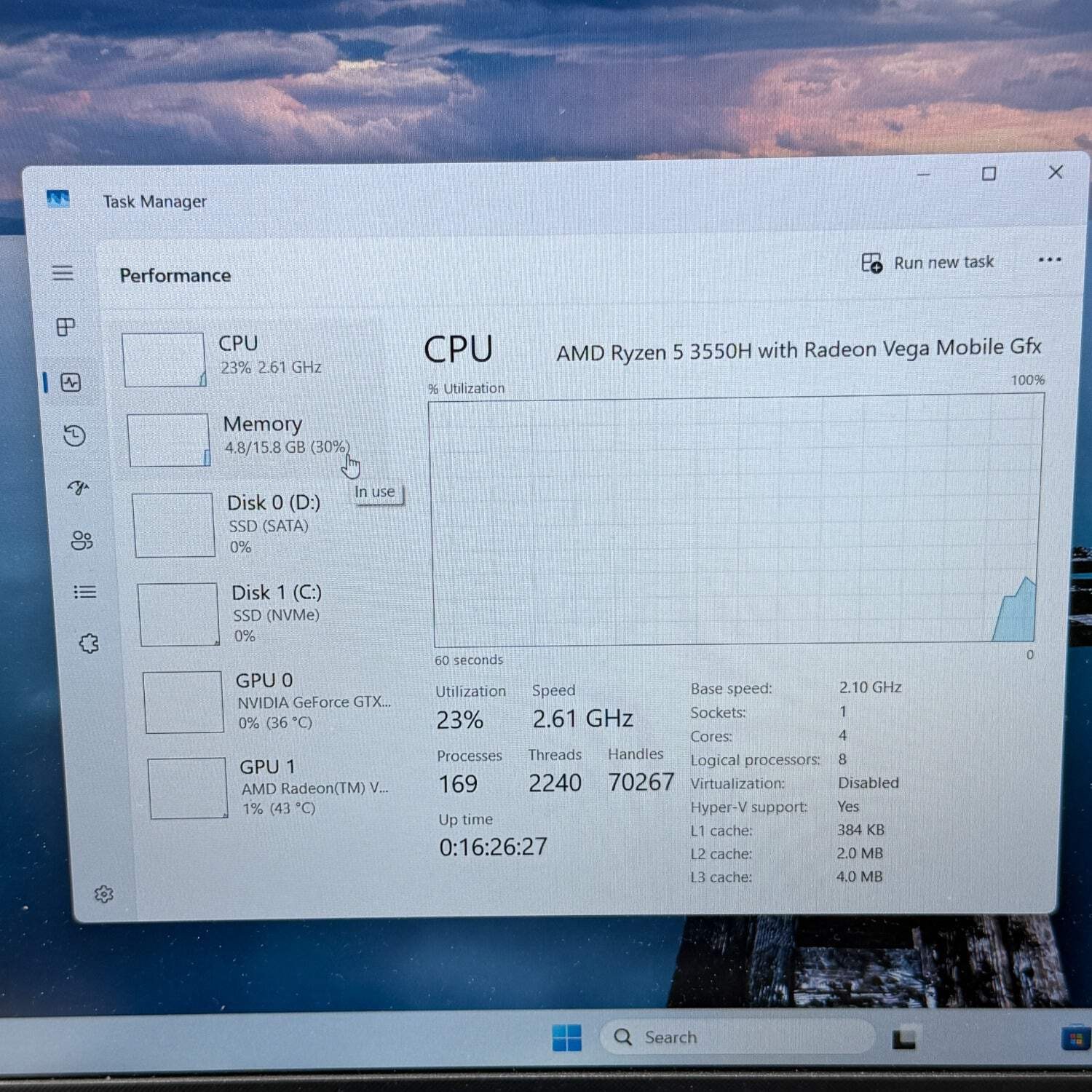Open the App history page icon
The width and height of the screenshot is (1092, 1092).
[x=74, y=435]
